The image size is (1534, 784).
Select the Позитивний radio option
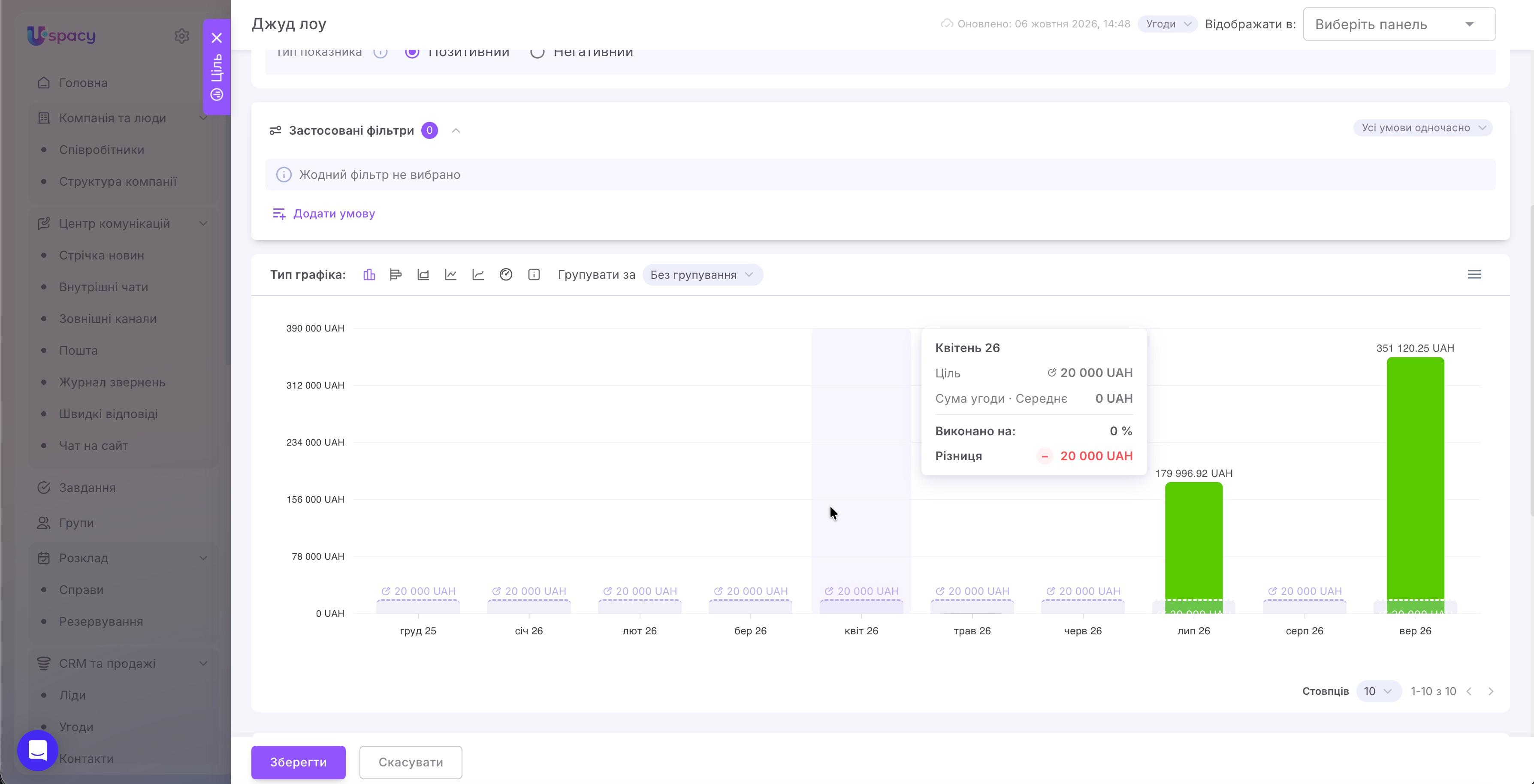pos(412,52)
